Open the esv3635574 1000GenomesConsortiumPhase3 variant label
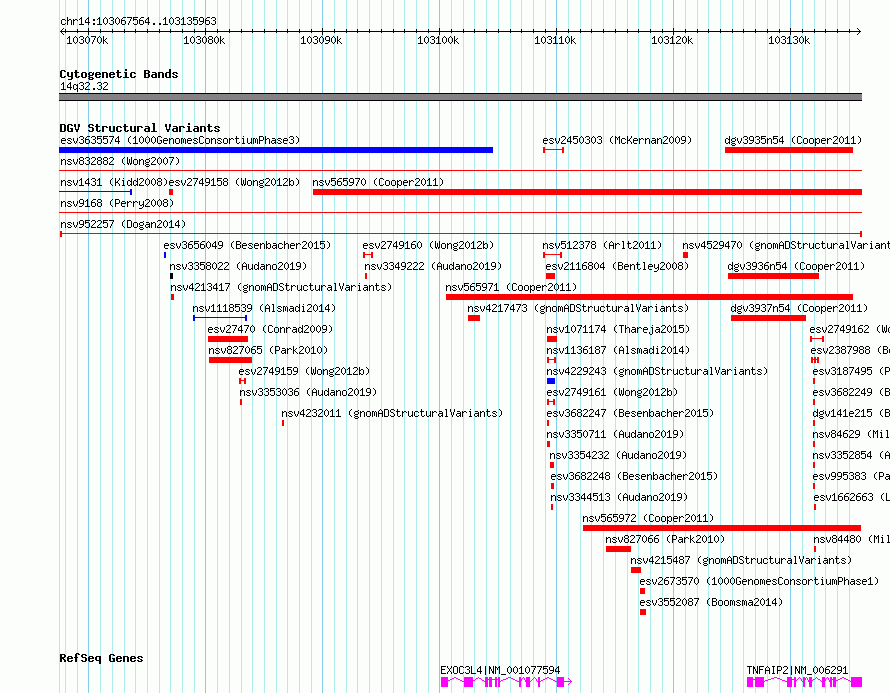The image size is (890, 693). [x=180, y=140]
